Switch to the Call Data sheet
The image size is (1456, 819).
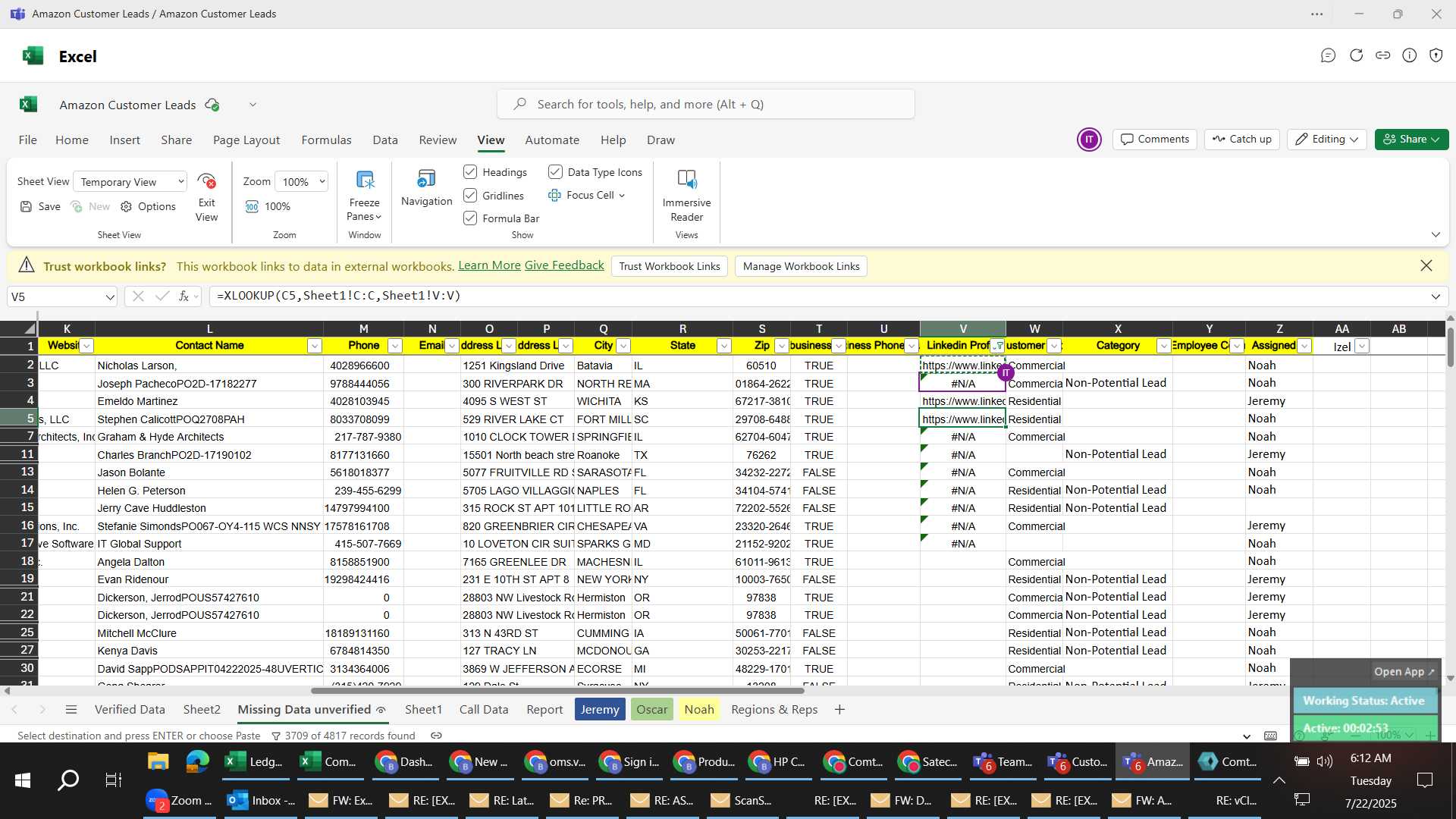(484, 710)
